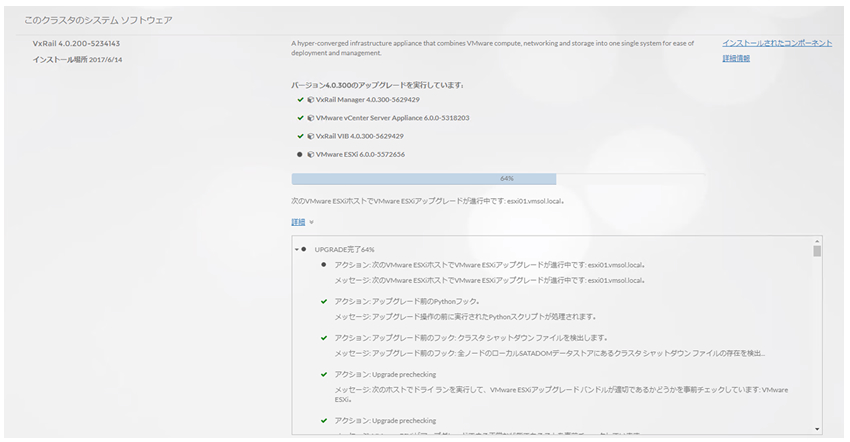
Task: Click the package icon beside VMware vCenter Server Appliance
Action: tap(311, 118)
